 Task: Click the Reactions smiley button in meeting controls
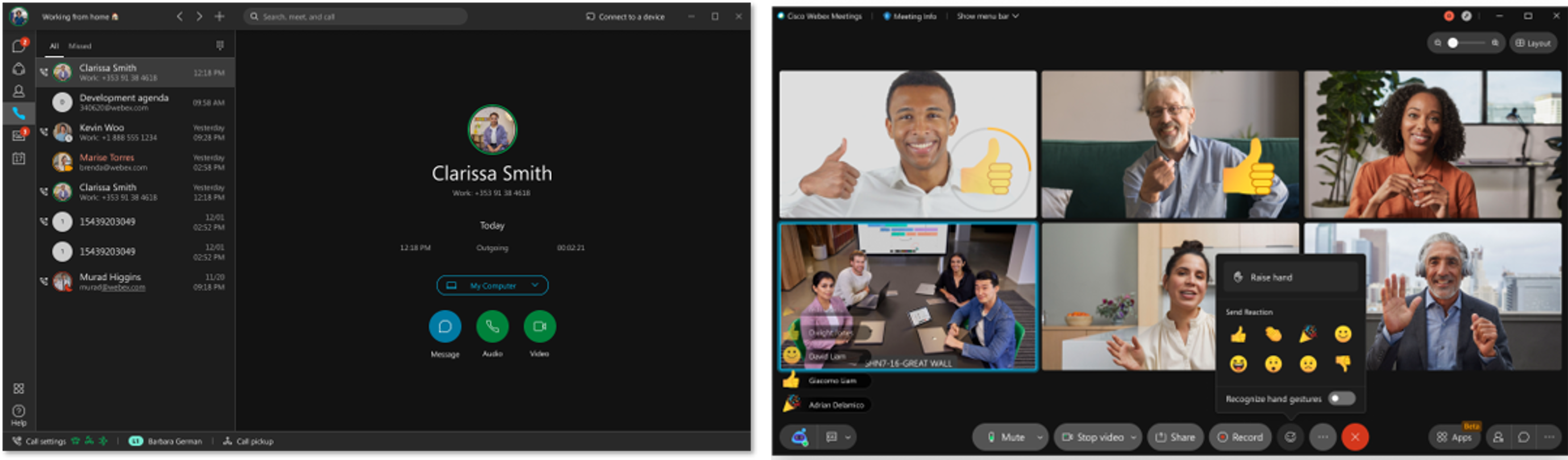point(1290,437)
